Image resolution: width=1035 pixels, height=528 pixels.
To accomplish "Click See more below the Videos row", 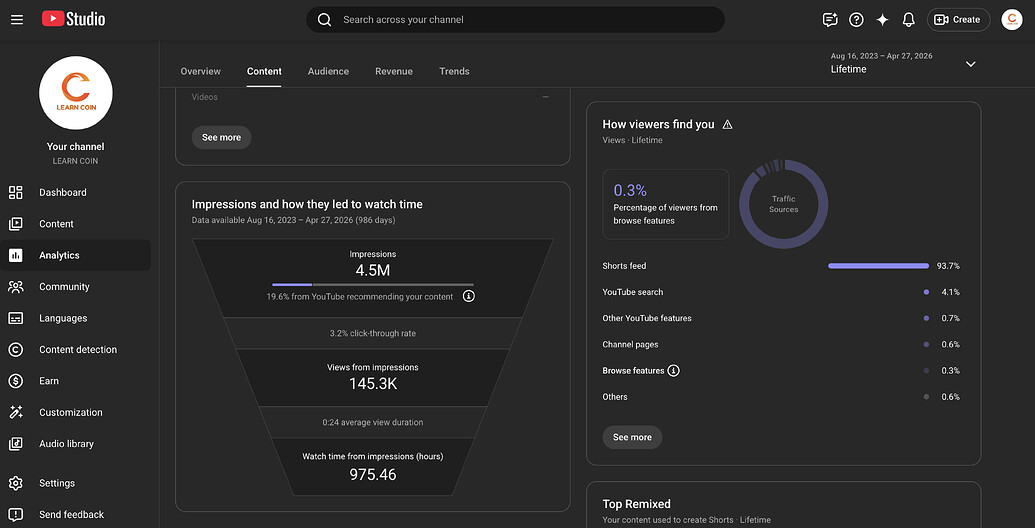I will click(222, 137).
